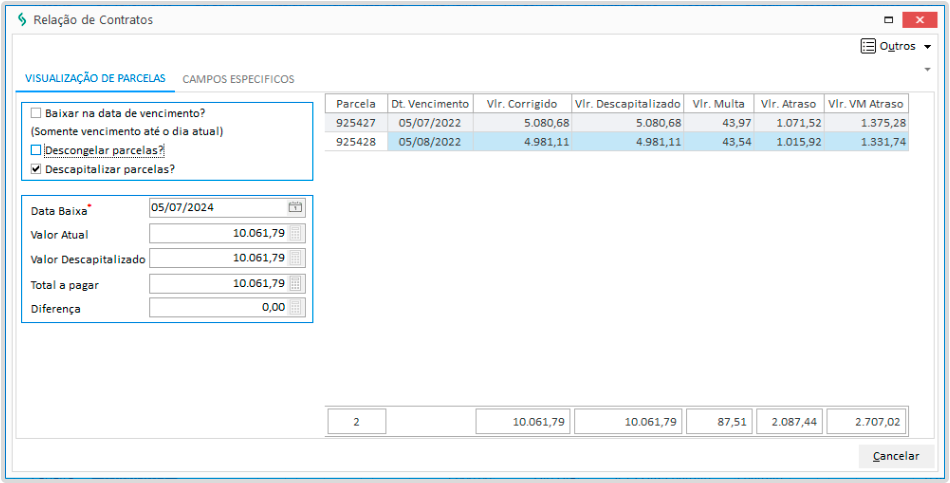This screenshot has height=483, width=950.
Task: Close the Relação de Contratos window
Action: click(x=920, y=20)
